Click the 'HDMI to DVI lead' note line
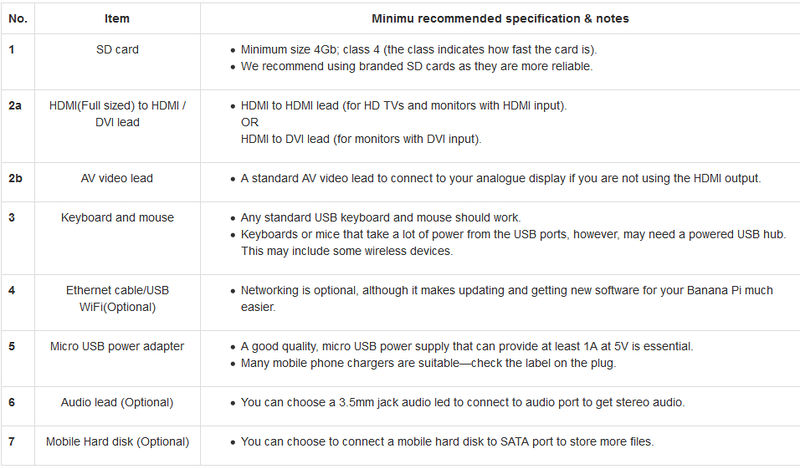Screen dimensions: 800x469 pos(361,139)
